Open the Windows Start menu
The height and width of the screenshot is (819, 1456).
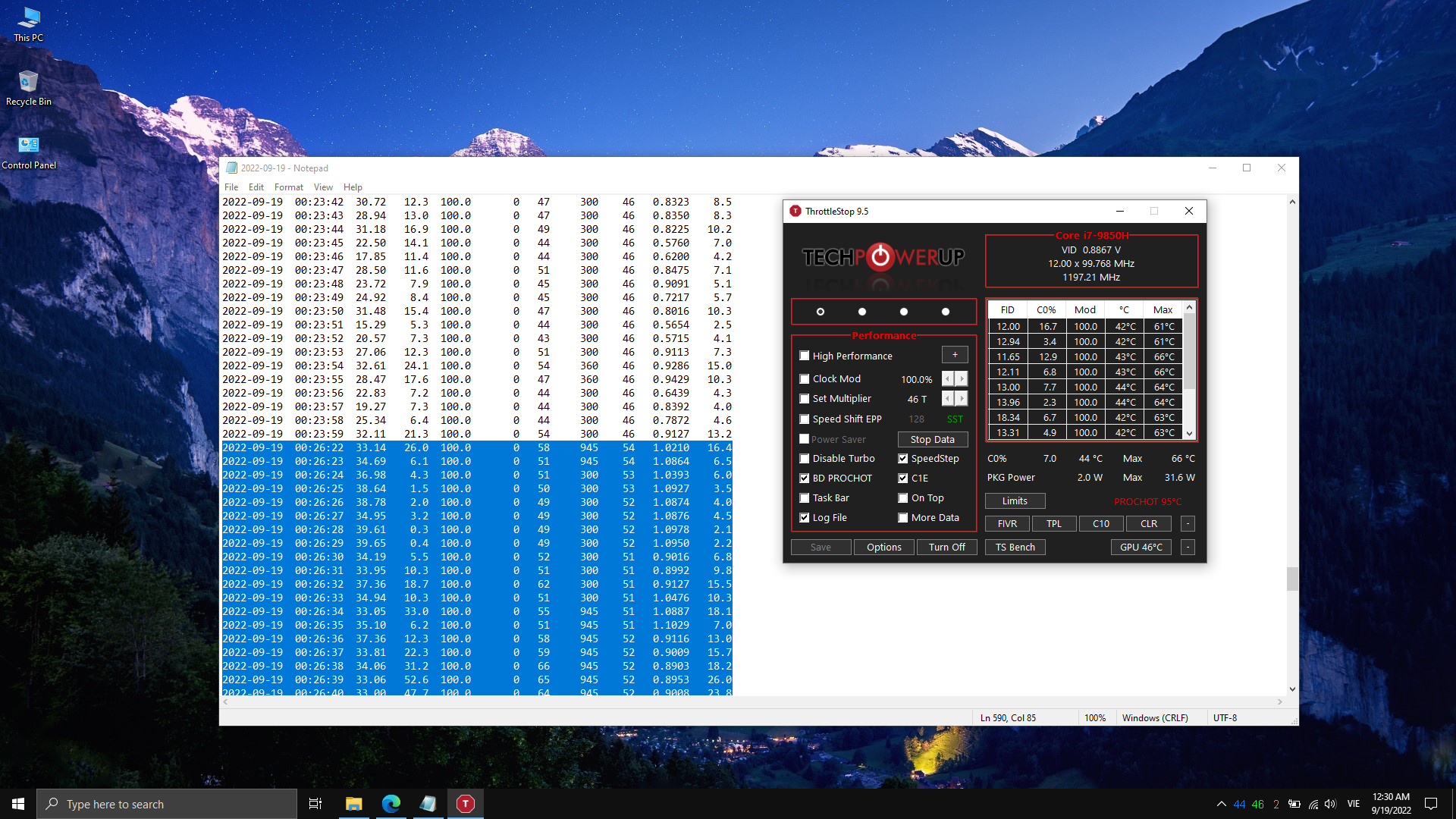(18, 804)
